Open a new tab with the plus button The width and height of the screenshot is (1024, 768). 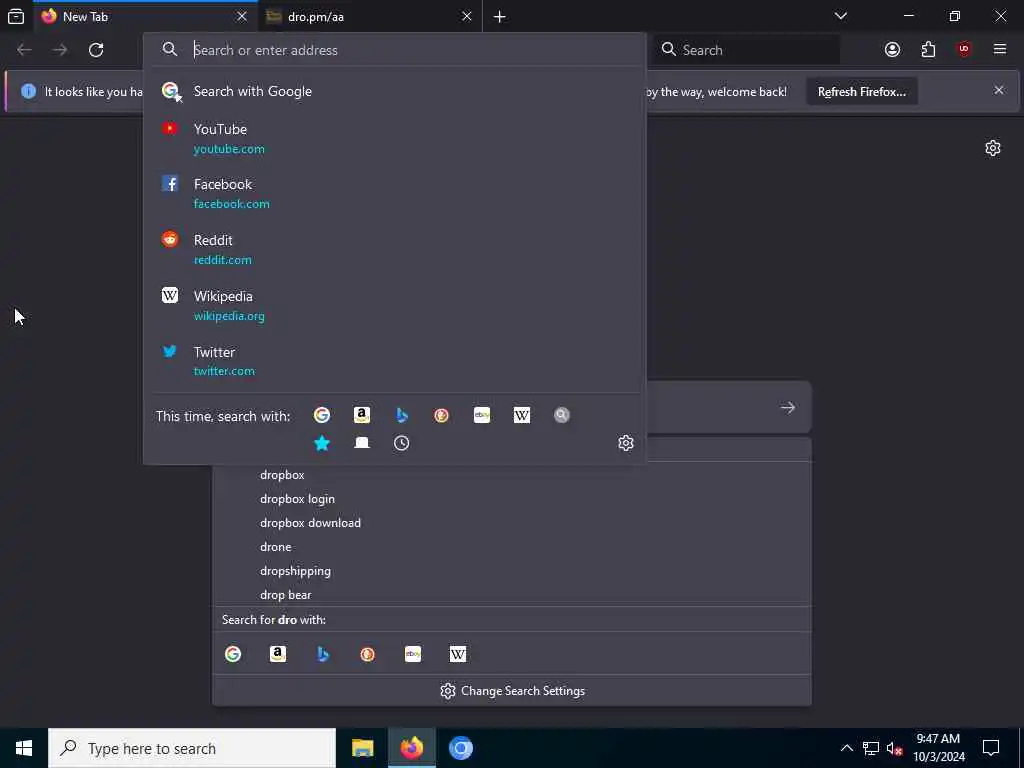tap(500, 17)
